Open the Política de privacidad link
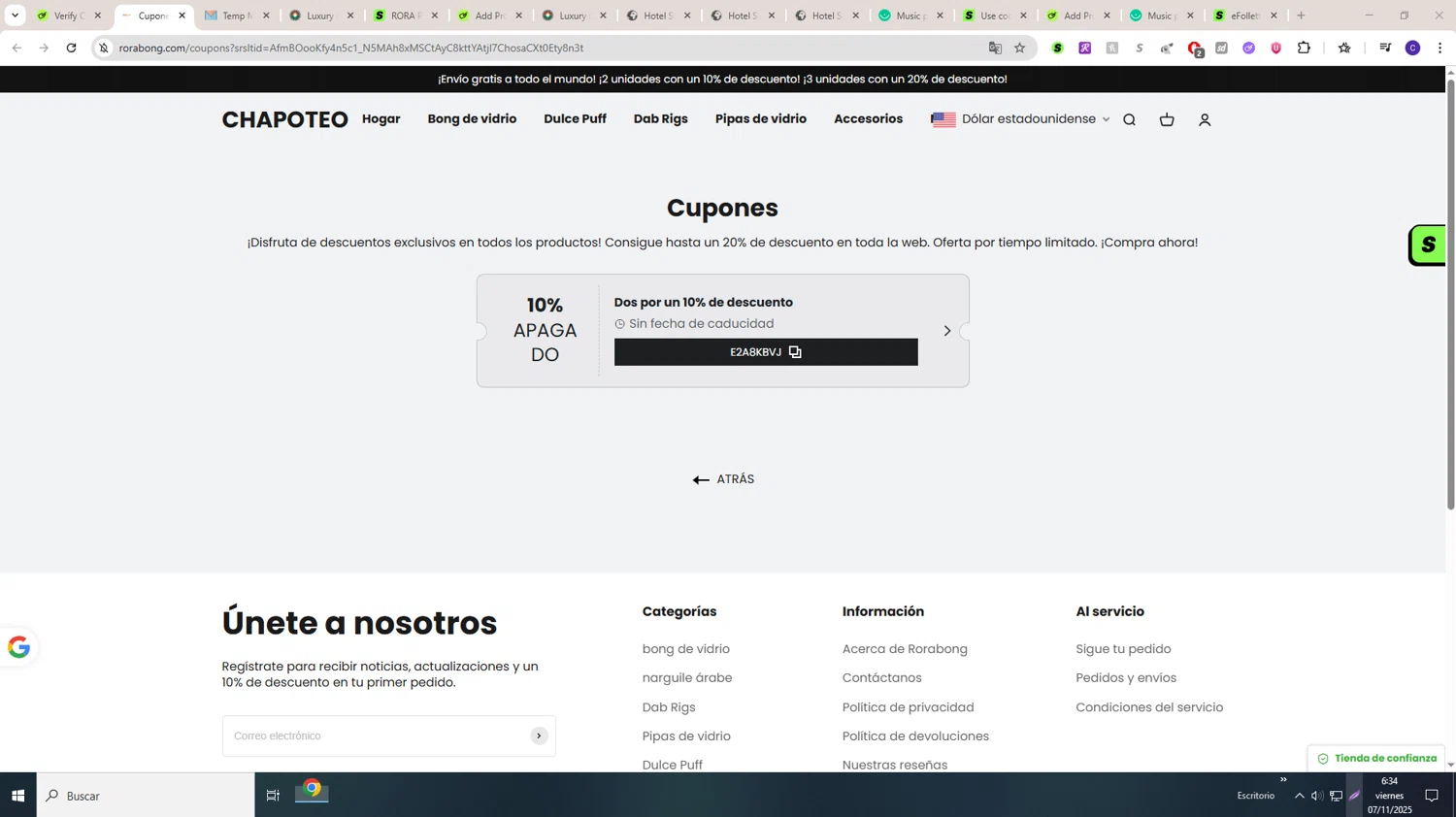 click(x=909, y=707)
